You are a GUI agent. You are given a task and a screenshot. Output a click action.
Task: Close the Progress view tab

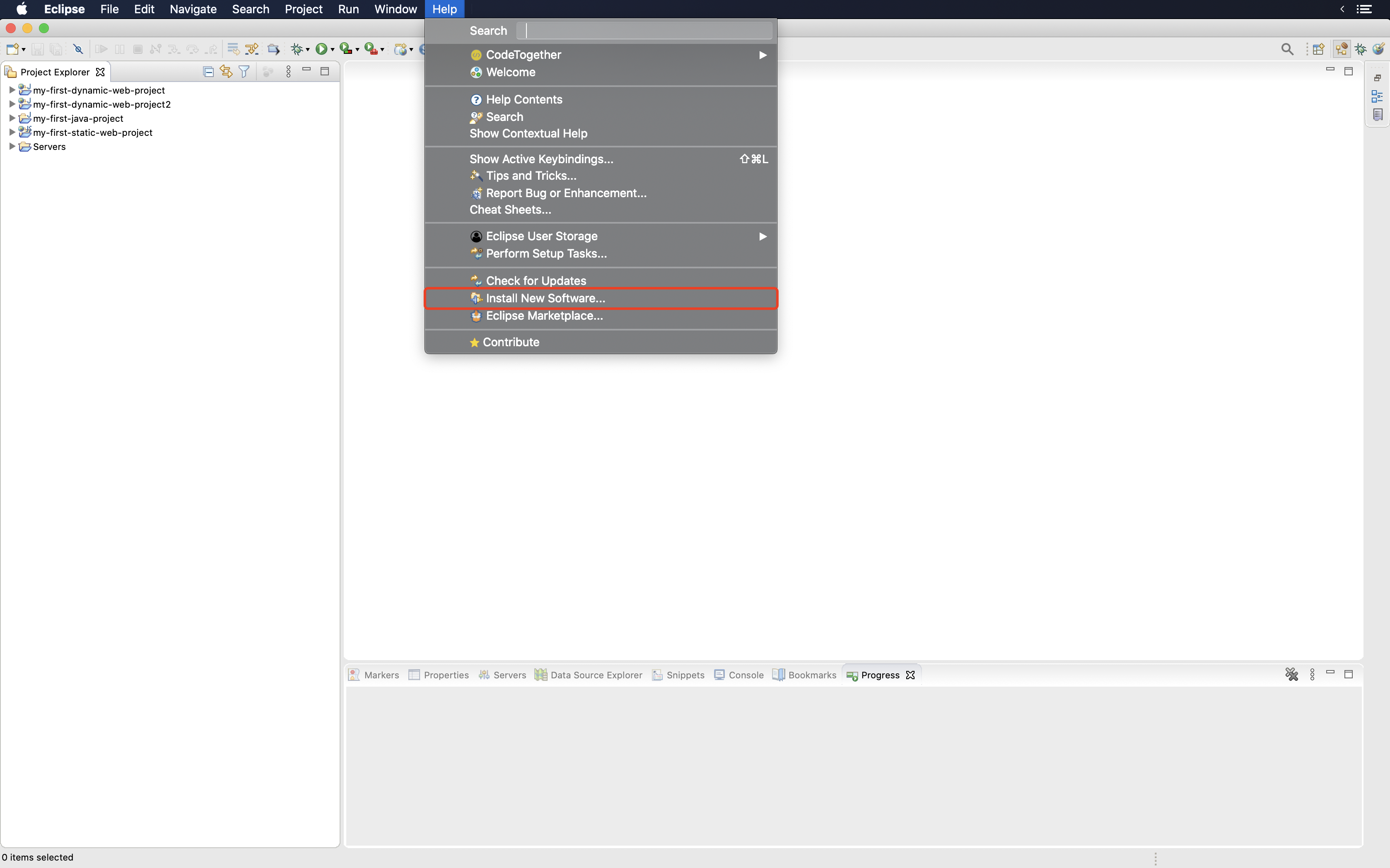(x=910, y=675)
